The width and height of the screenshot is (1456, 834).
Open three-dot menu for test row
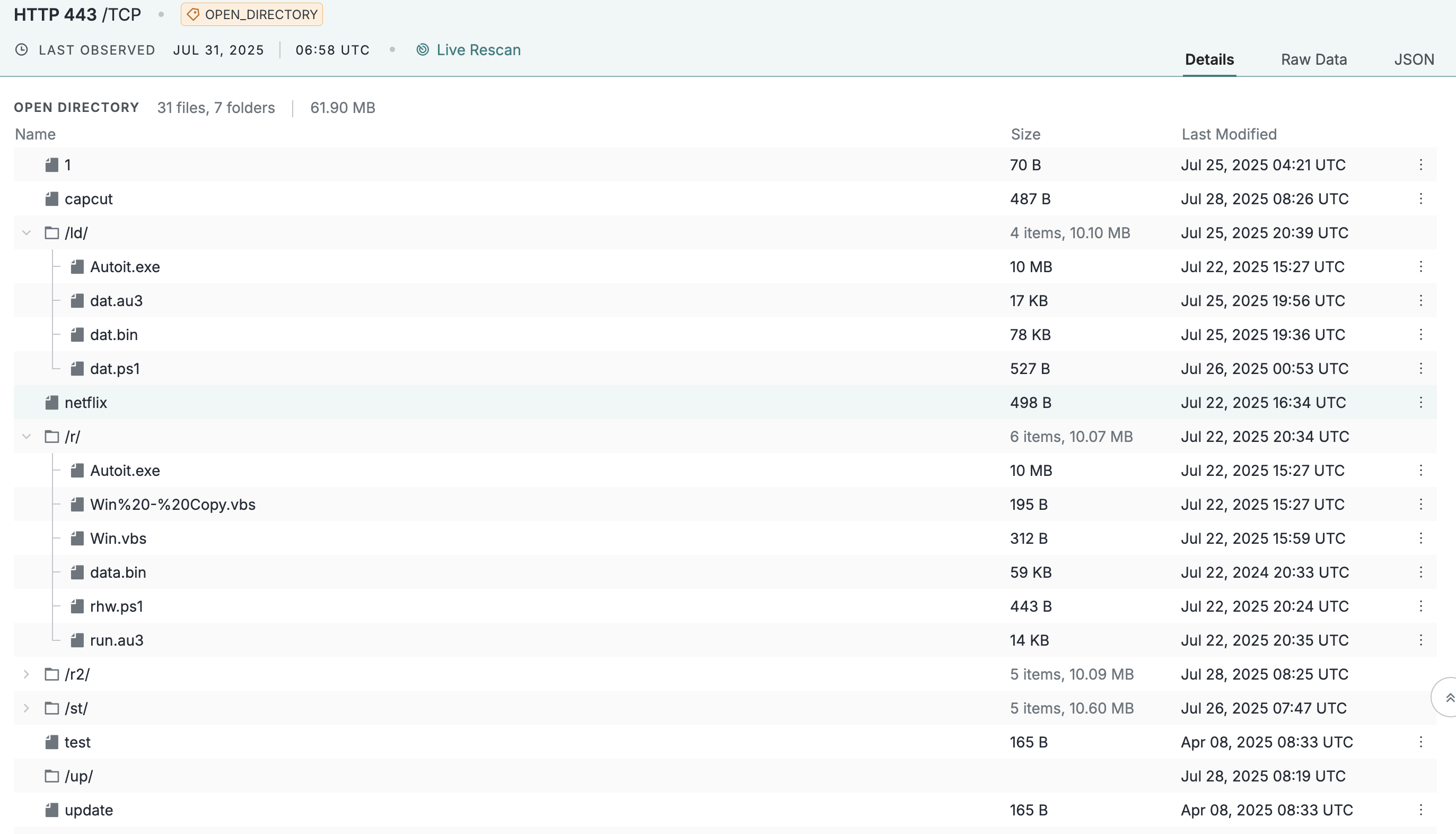(x=1420, y=742)
